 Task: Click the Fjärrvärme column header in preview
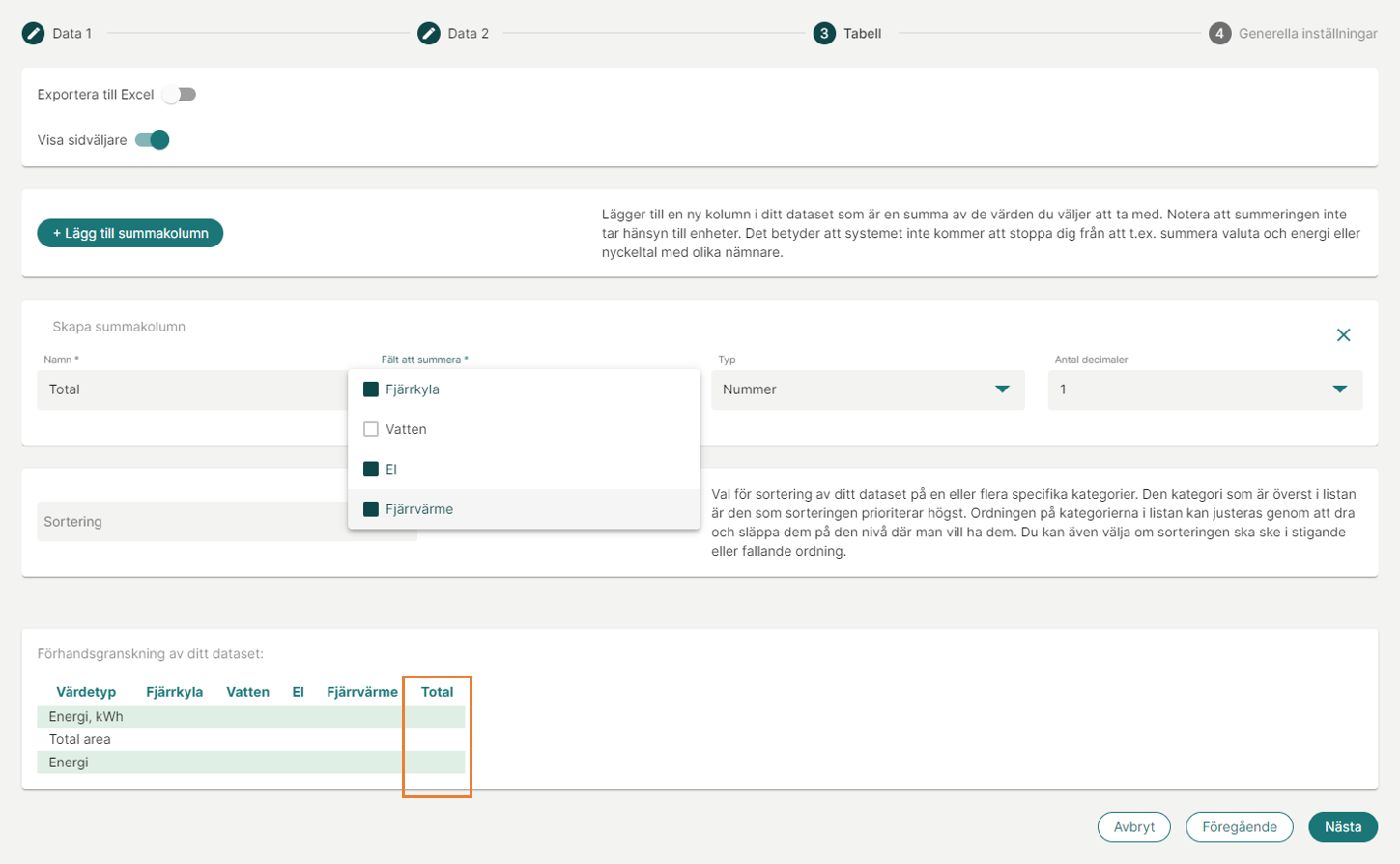tap(362, 692)
